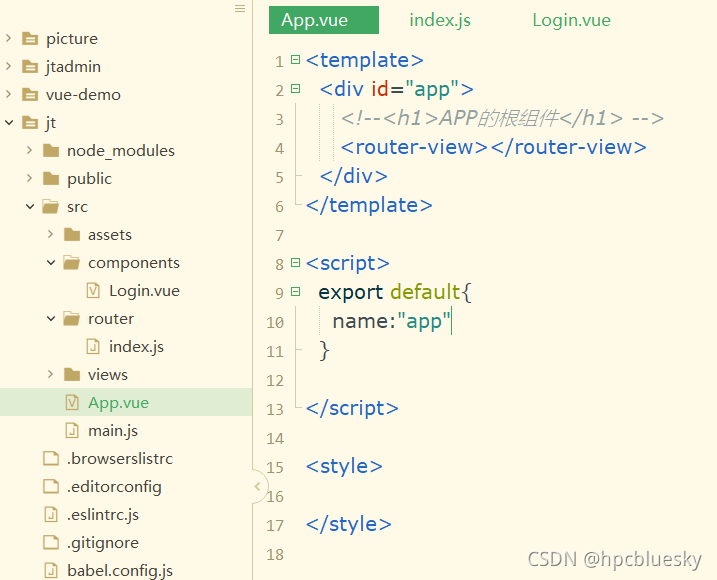Click the App.vue file icon in tree
This screenshot has width=717, height=580.
coord(72,403)
